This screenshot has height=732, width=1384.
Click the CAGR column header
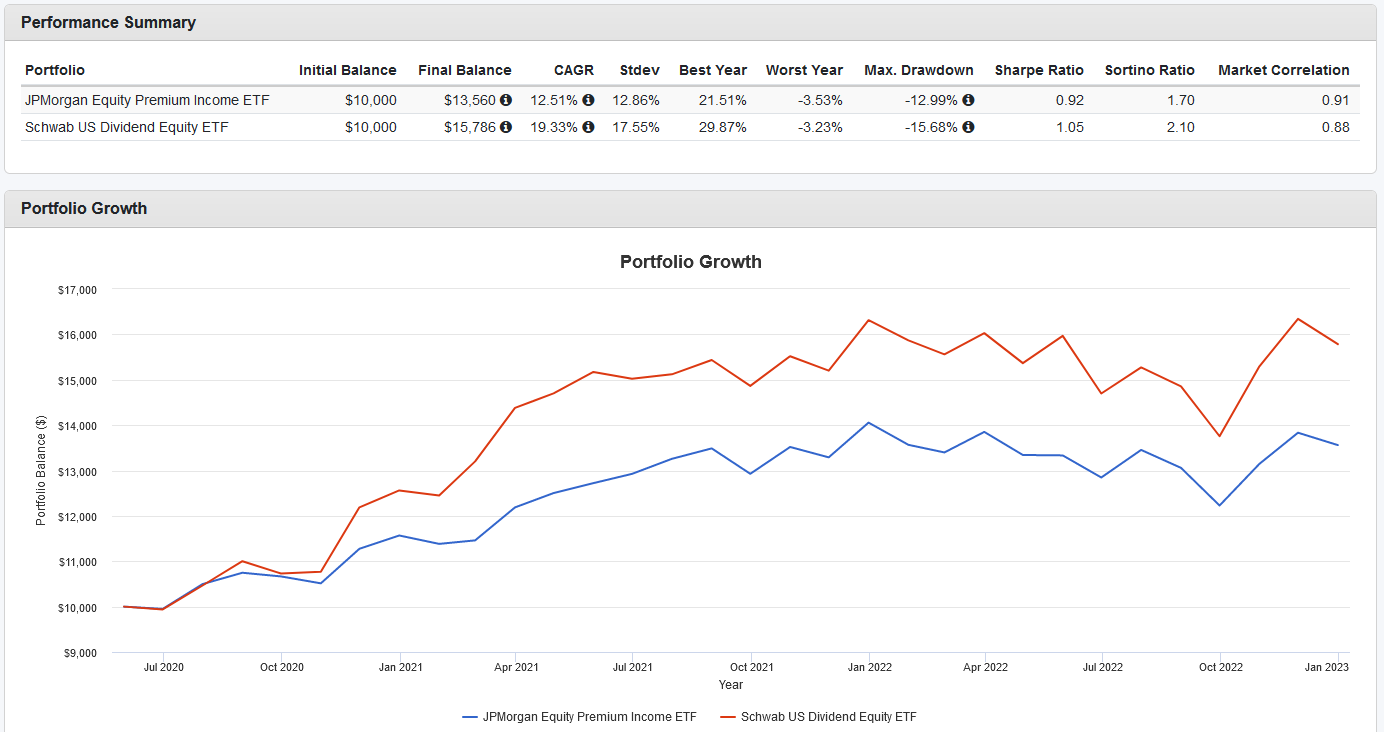point(574,70)
